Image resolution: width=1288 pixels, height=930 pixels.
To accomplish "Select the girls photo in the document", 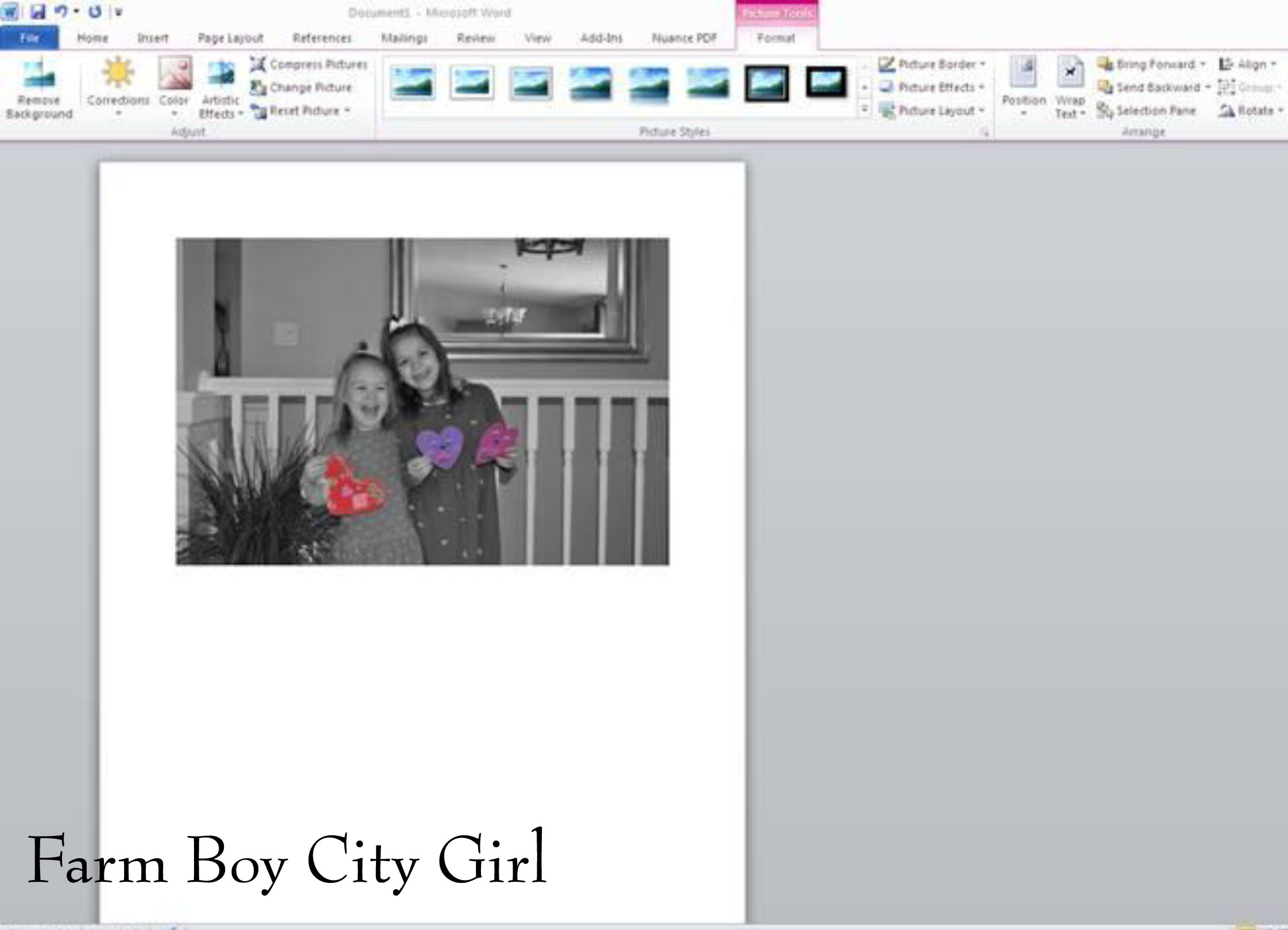I will pyautogui.click(x=422, y=401).
